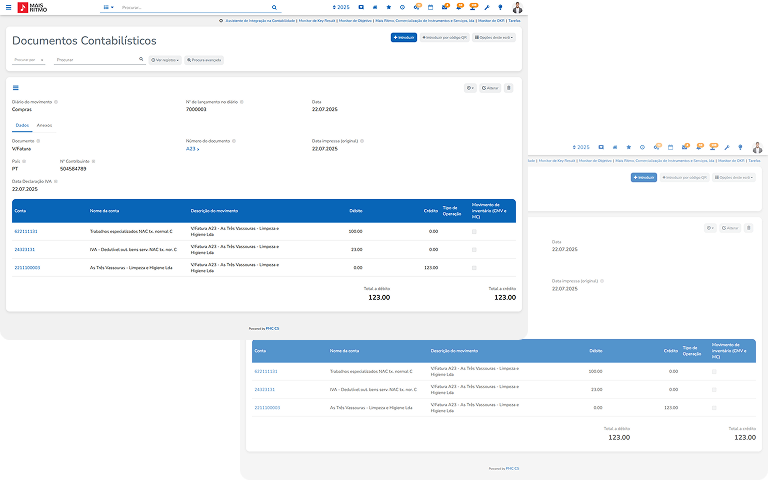Select the Dados tab

click(22, 125)
